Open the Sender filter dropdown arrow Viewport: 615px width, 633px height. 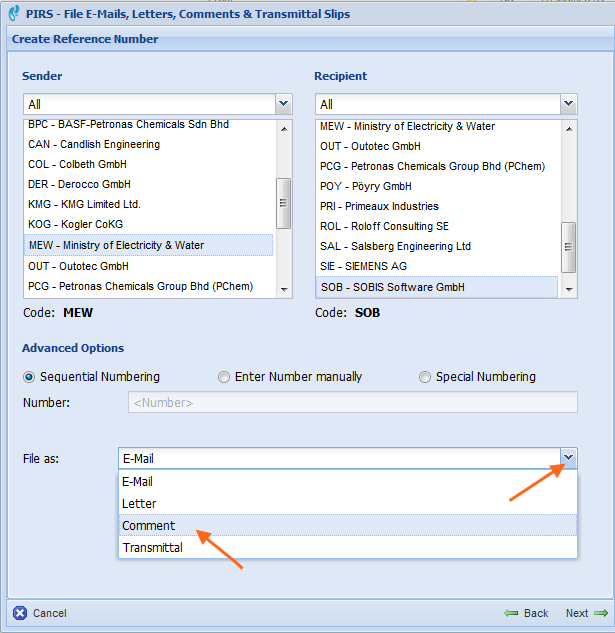point(283,104)
